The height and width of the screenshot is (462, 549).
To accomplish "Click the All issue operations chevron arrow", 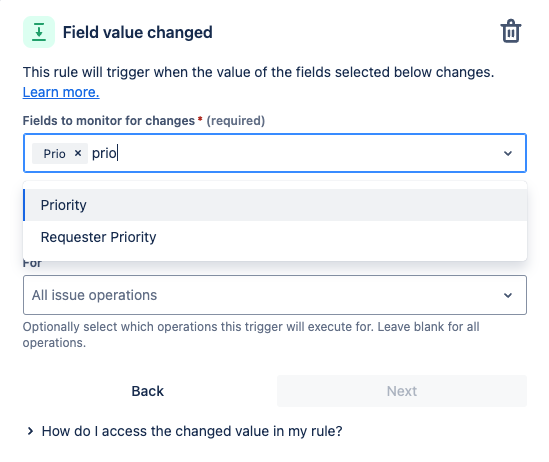I will click(508, 295).
